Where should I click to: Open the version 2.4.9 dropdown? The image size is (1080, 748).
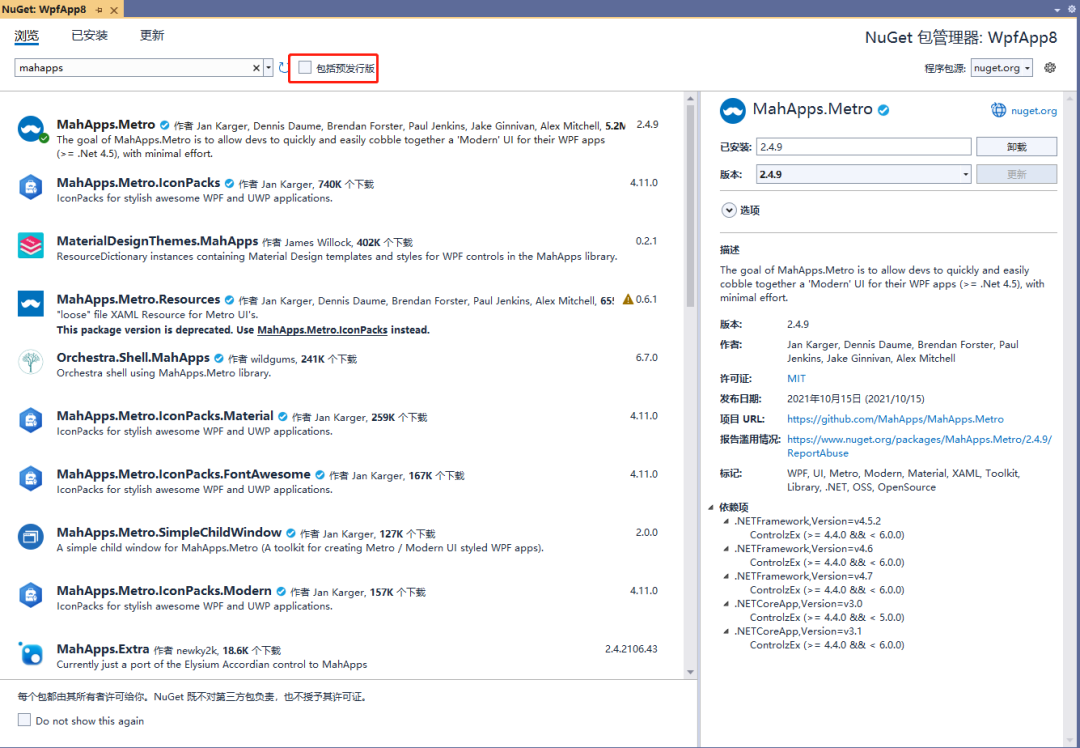[864, 174]
